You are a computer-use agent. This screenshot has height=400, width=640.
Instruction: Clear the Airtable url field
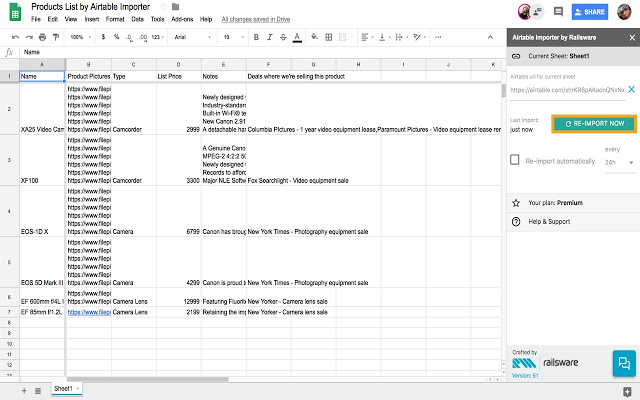[631, 89]
